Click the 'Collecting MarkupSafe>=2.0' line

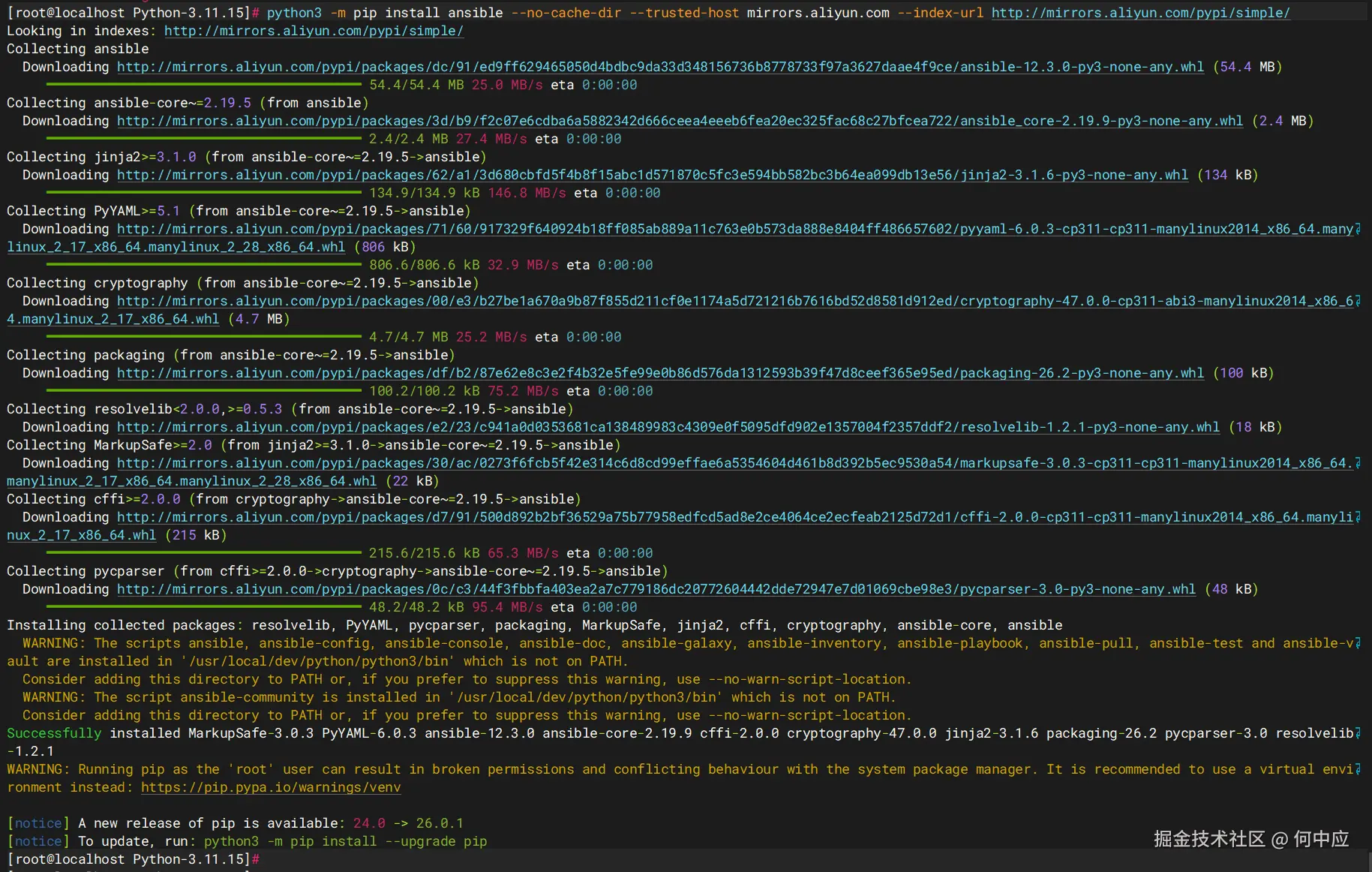click(314, 445)
